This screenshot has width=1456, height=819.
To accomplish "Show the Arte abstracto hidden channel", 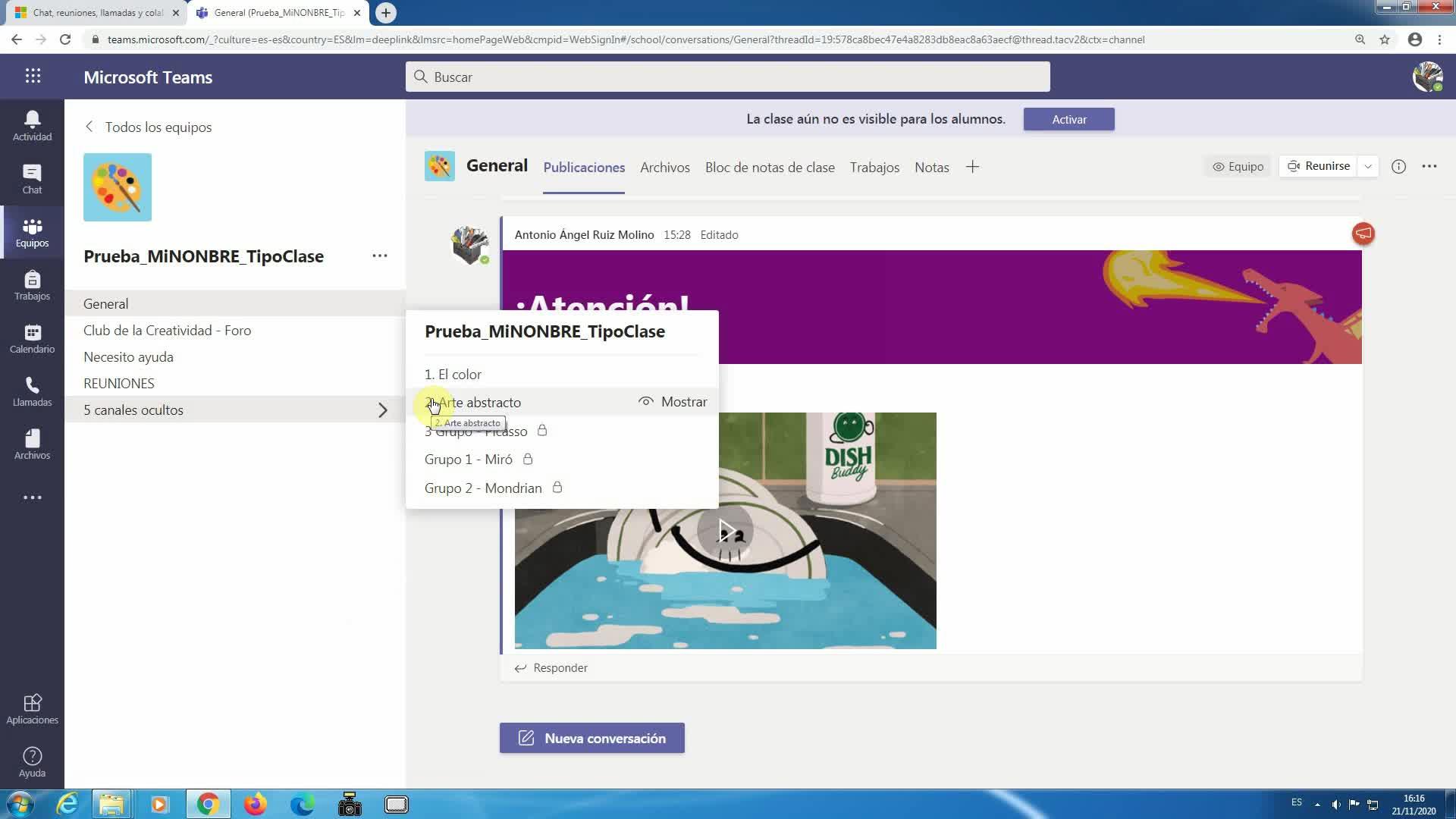I will [673, 402].
